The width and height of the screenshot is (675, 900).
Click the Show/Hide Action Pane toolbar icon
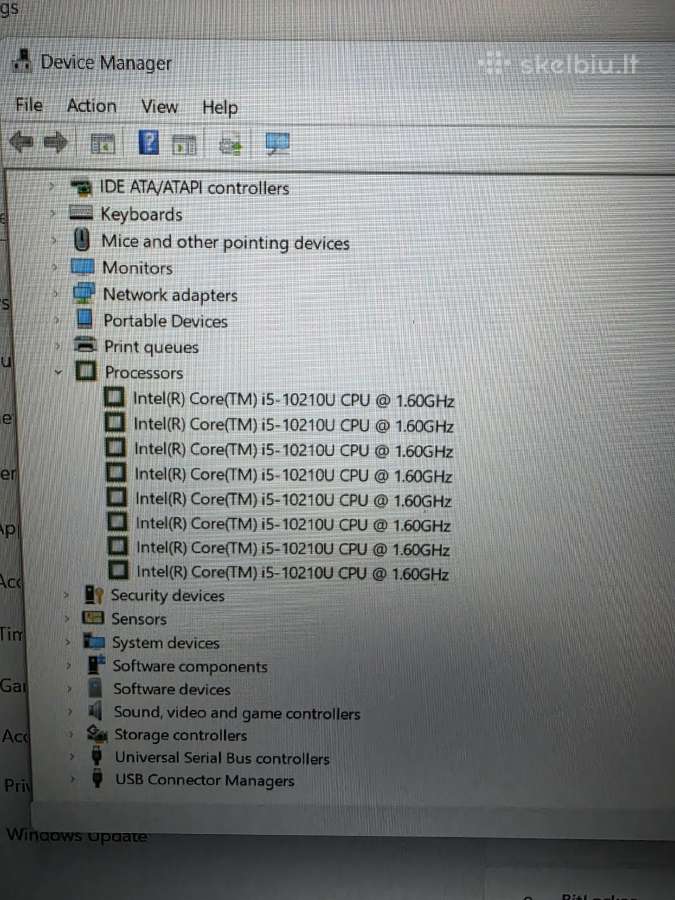(184, 145)
